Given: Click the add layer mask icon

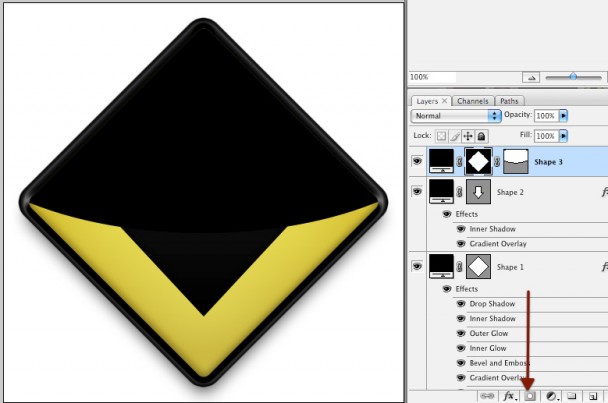Looking at the screenshot, I should coord(530,396).
